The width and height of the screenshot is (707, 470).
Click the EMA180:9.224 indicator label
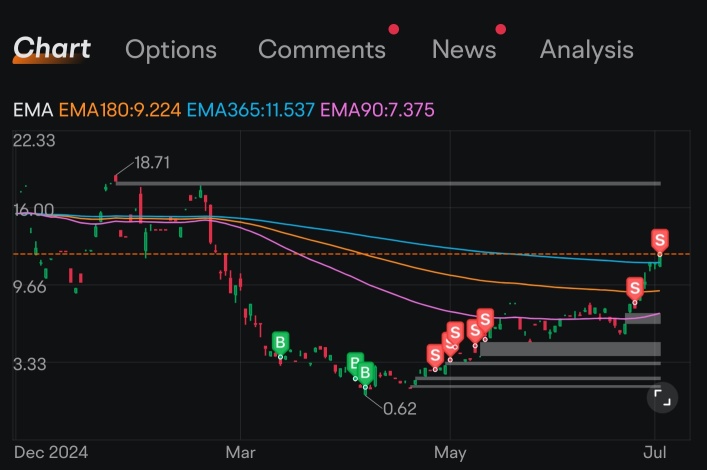point(120,110)
